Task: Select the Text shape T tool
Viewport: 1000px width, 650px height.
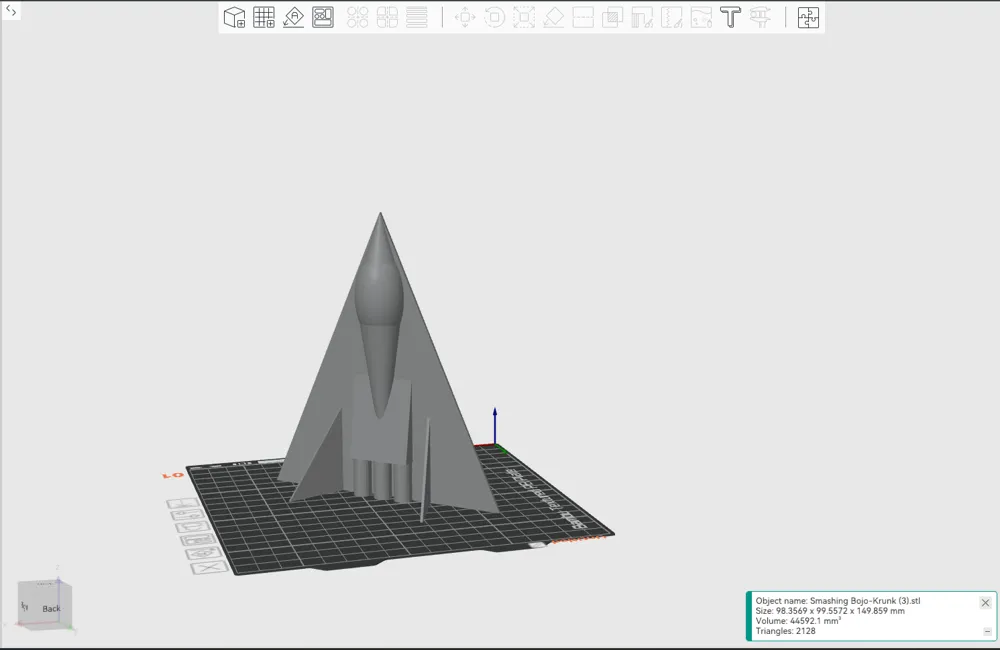Action: tap(730, 17)
